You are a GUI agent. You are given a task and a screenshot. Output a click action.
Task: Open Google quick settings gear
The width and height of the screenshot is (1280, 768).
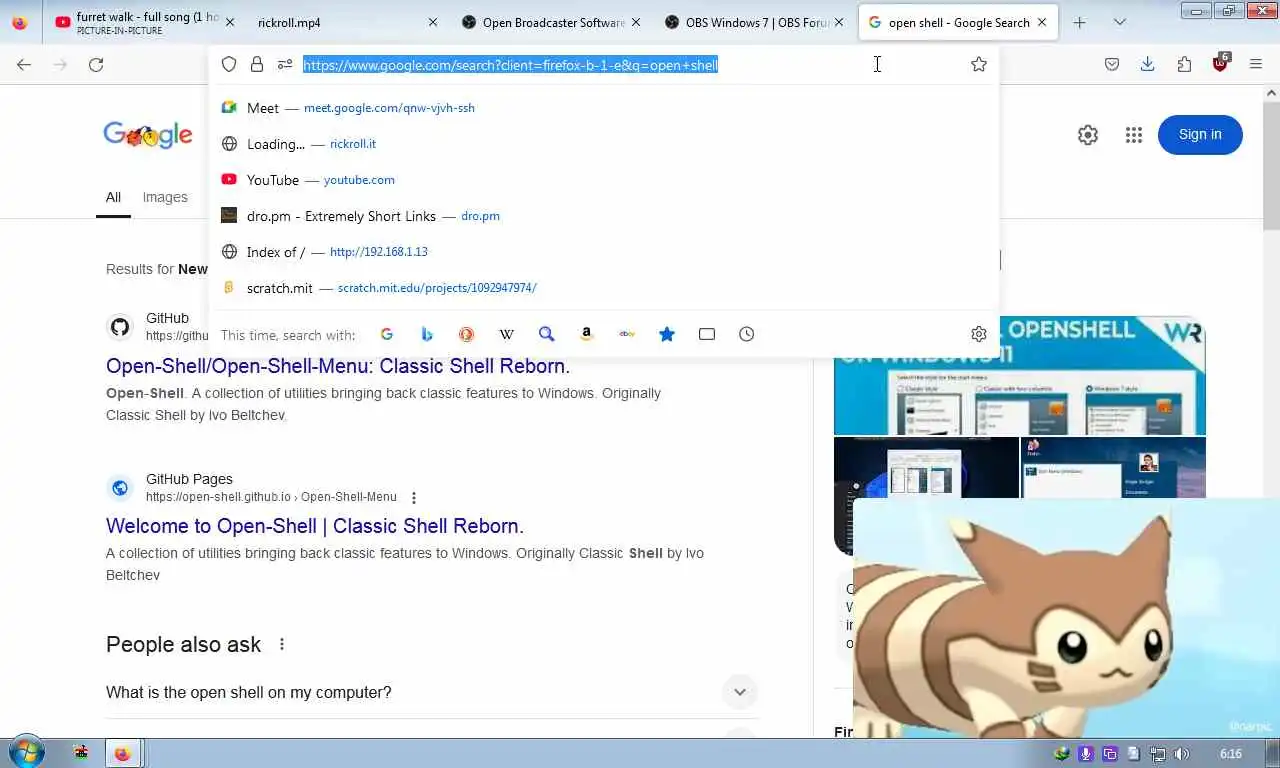click(1088, 135)
